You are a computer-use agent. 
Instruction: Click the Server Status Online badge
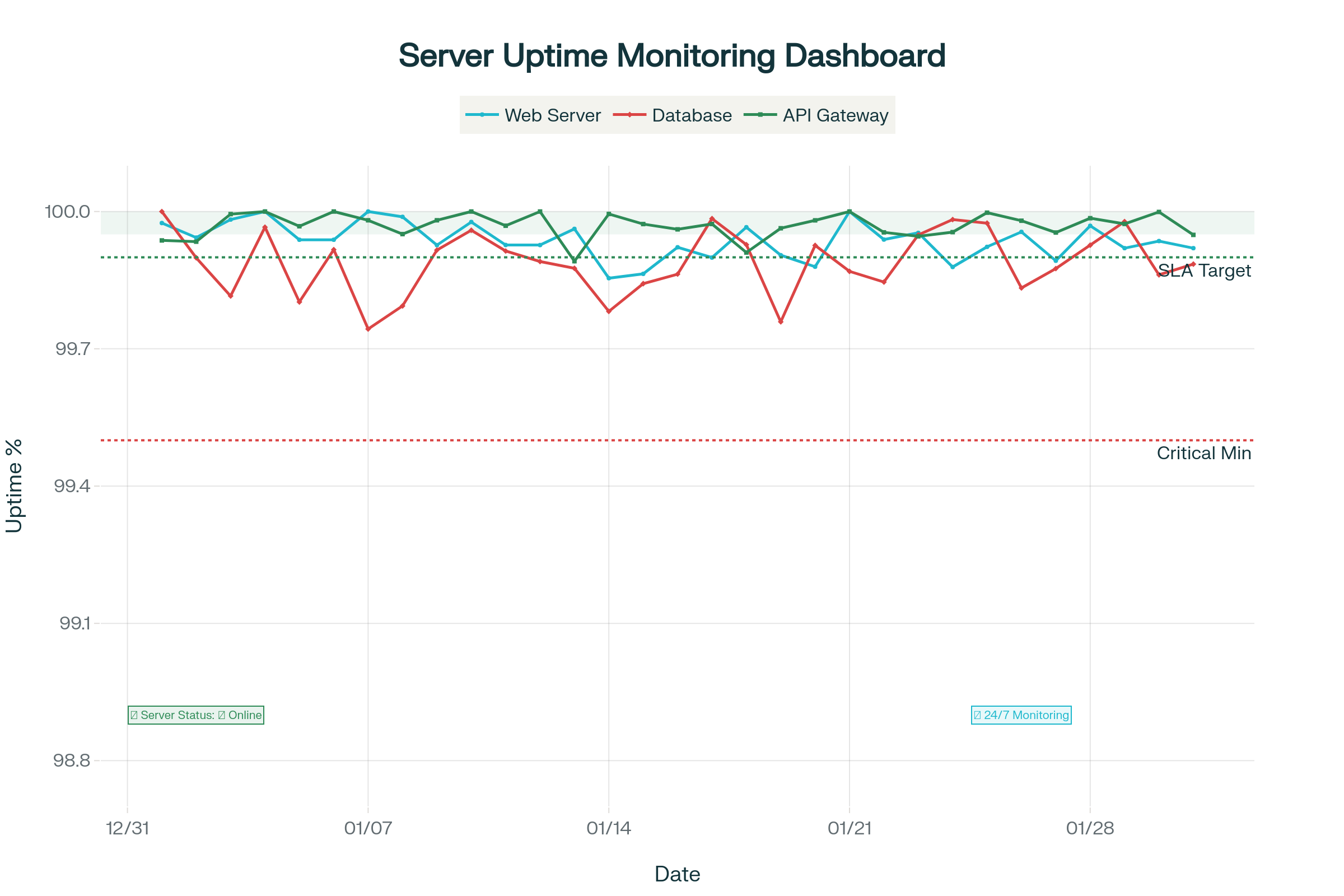click(196, 715)
